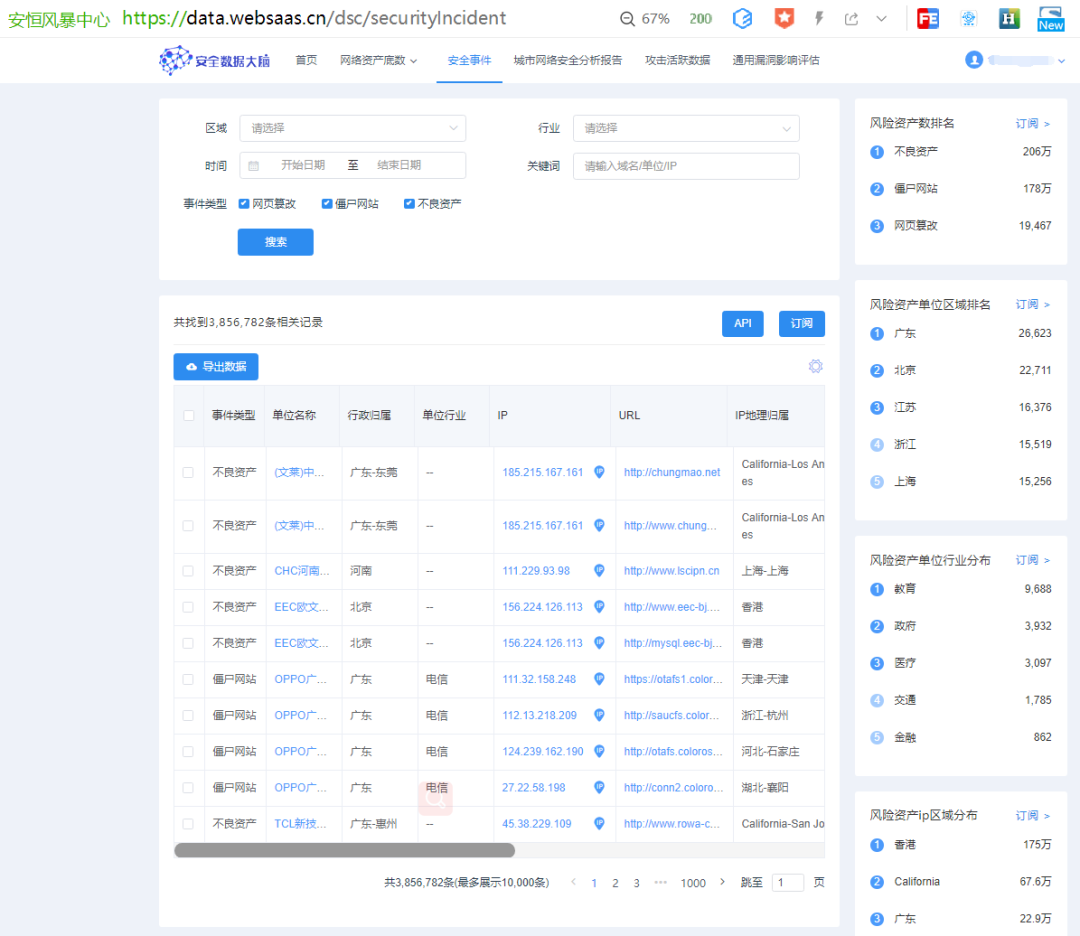Switch to 安全事件 tab

click(469, 60)
